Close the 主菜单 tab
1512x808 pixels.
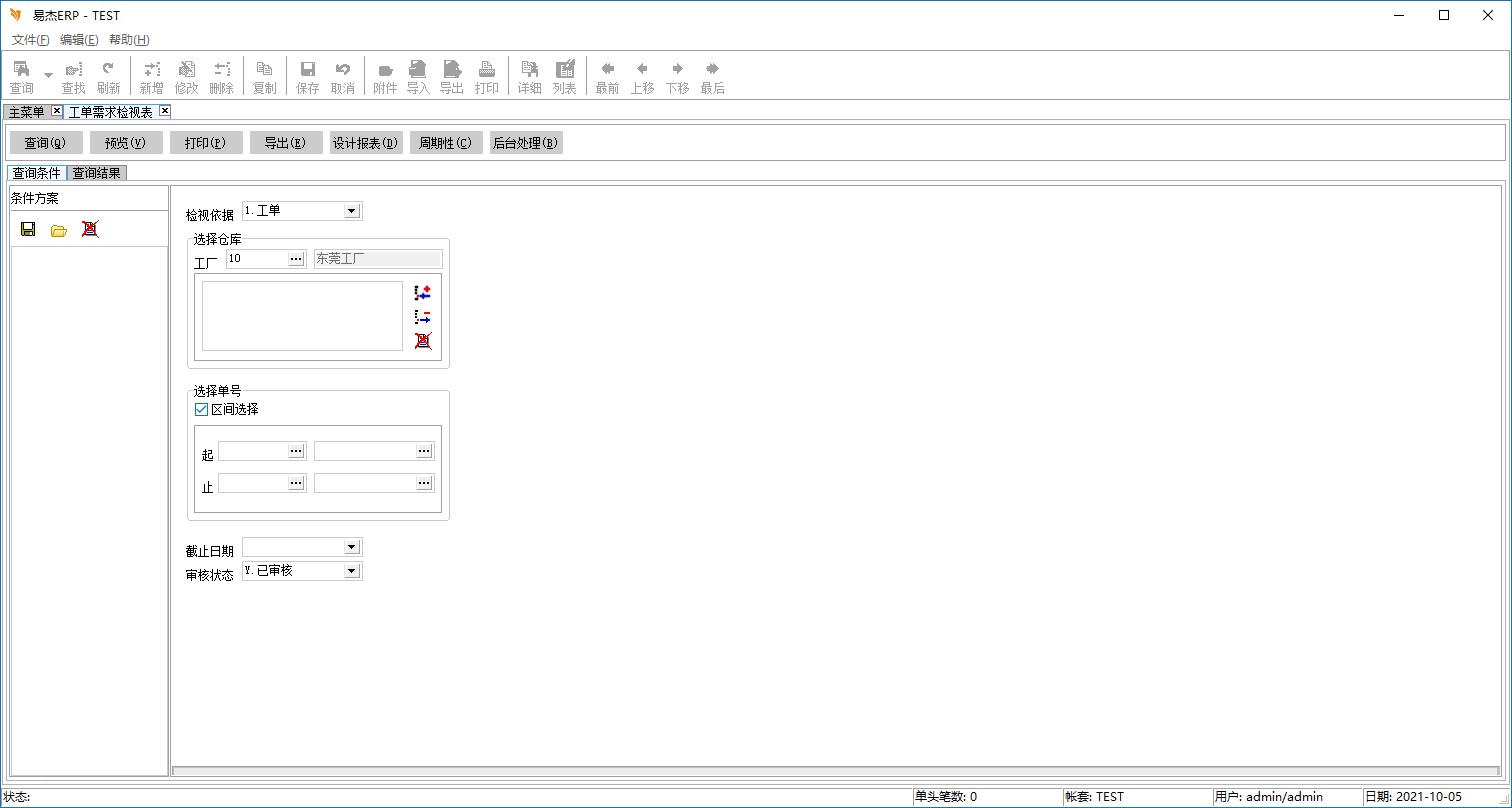coord(57,111)
